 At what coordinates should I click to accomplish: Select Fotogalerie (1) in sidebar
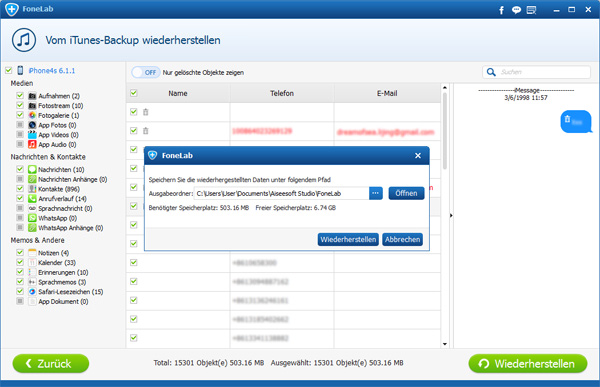coord(59,115)
